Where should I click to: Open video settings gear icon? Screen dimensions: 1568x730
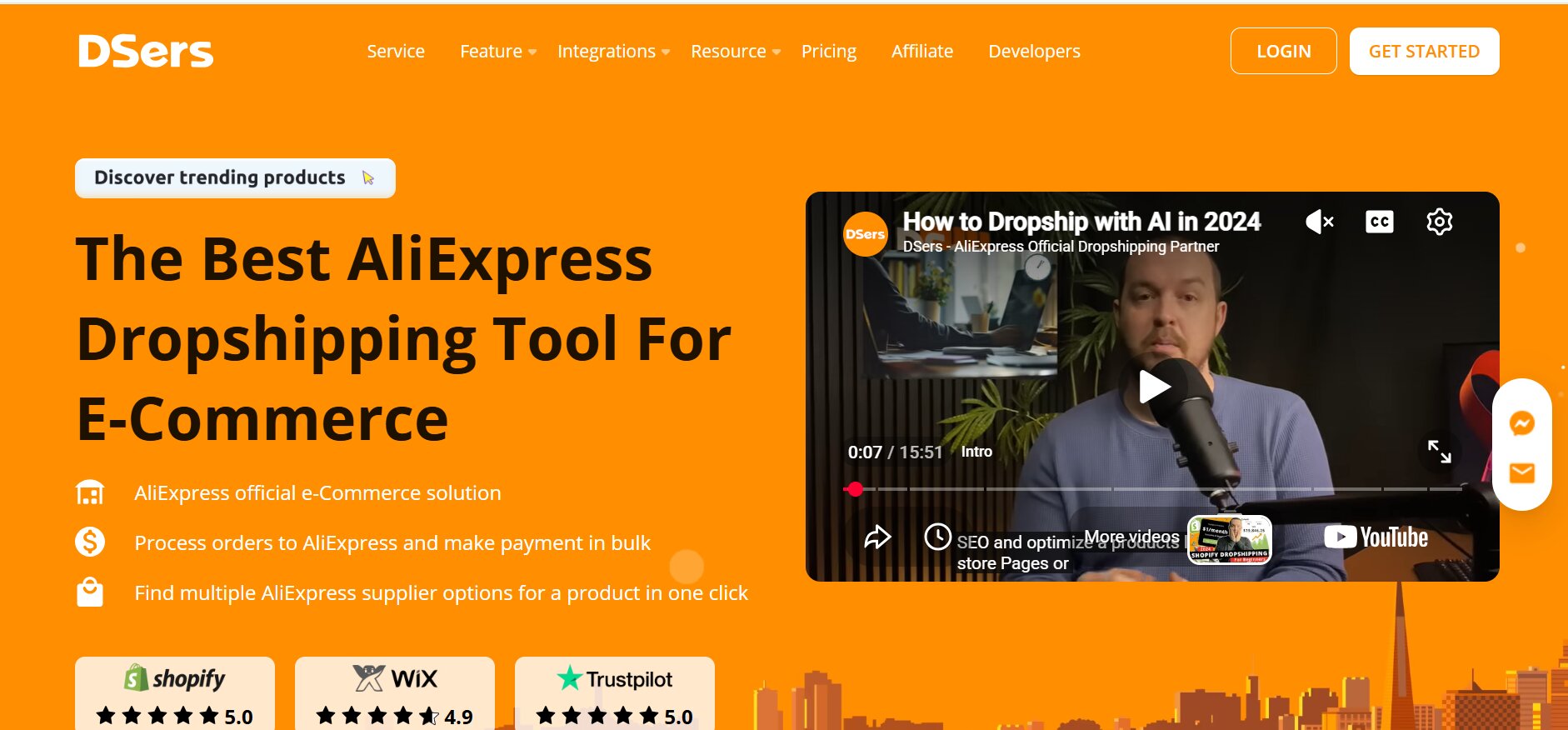click(1440, 222)
